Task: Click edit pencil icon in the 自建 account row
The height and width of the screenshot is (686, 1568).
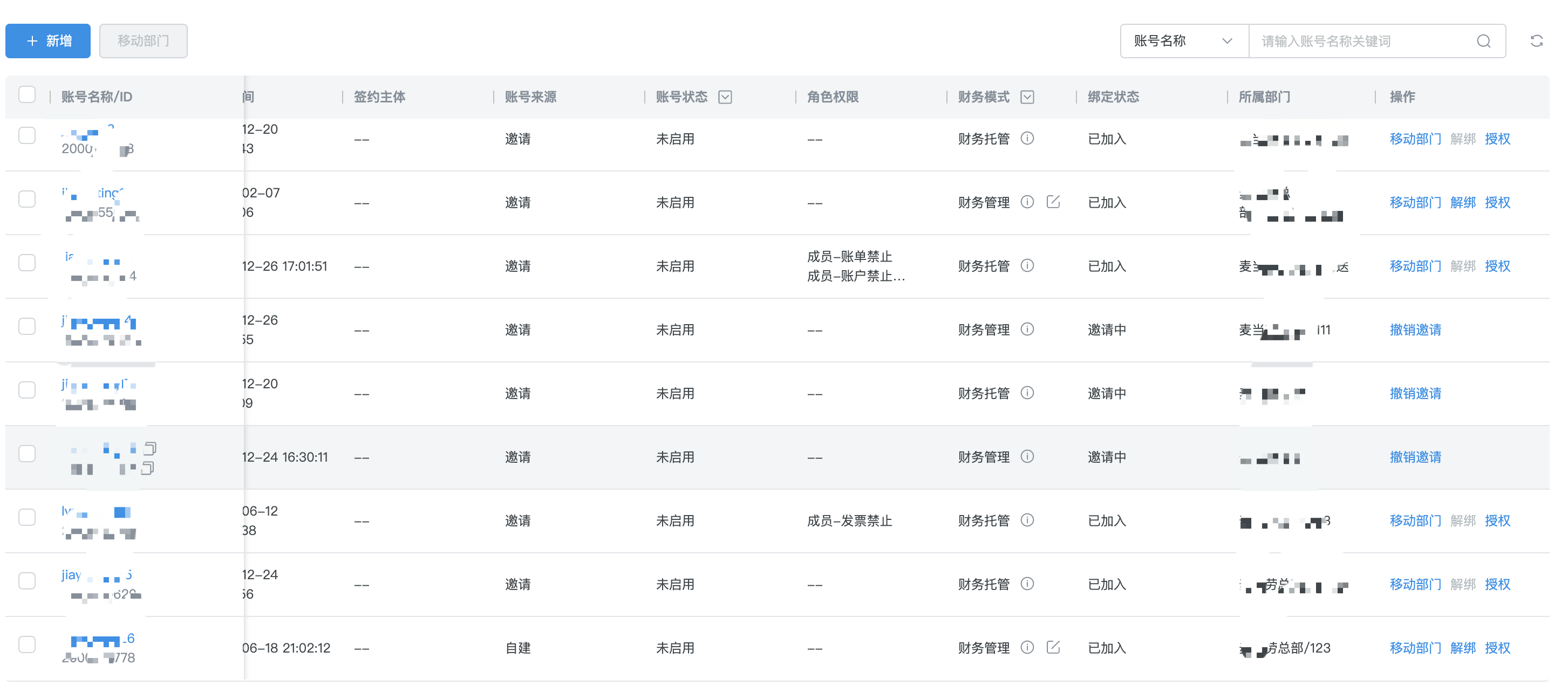Action: [1053, 647]
